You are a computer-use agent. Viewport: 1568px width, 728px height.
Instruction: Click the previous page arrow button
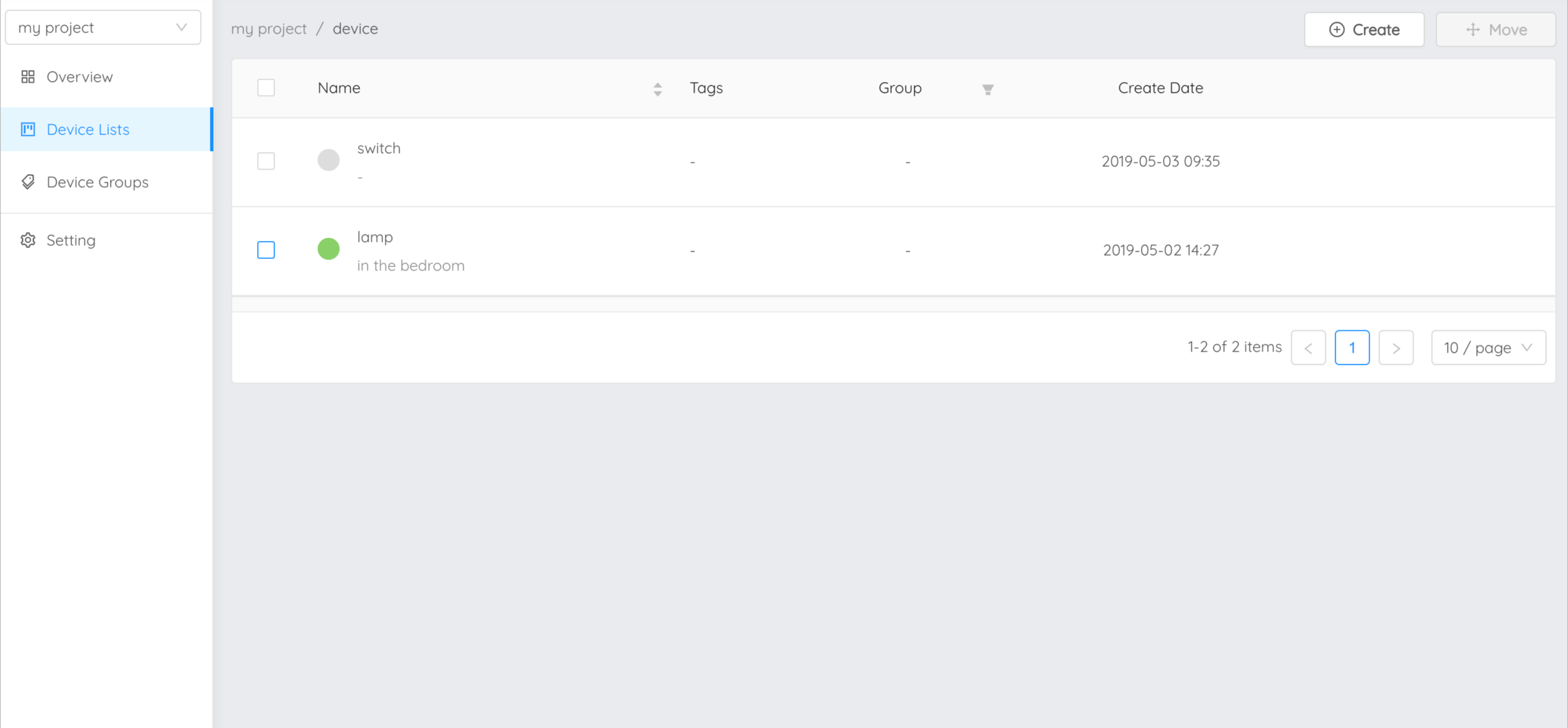(1308, 347)
